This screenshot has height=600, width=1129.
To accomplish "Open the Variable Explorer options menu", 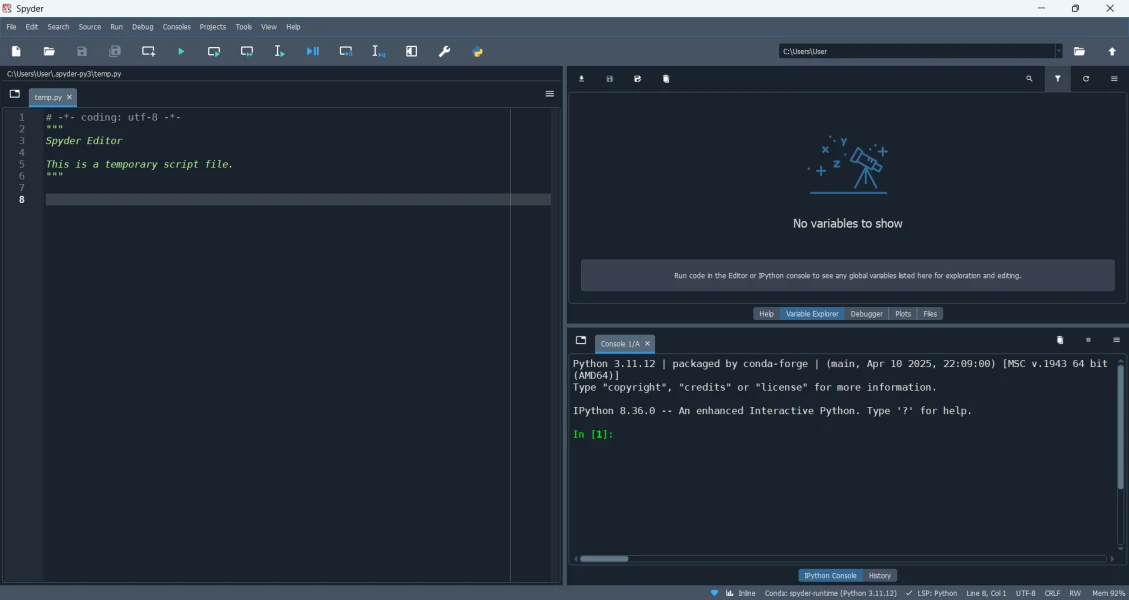I will click(x=1114, y=79).
